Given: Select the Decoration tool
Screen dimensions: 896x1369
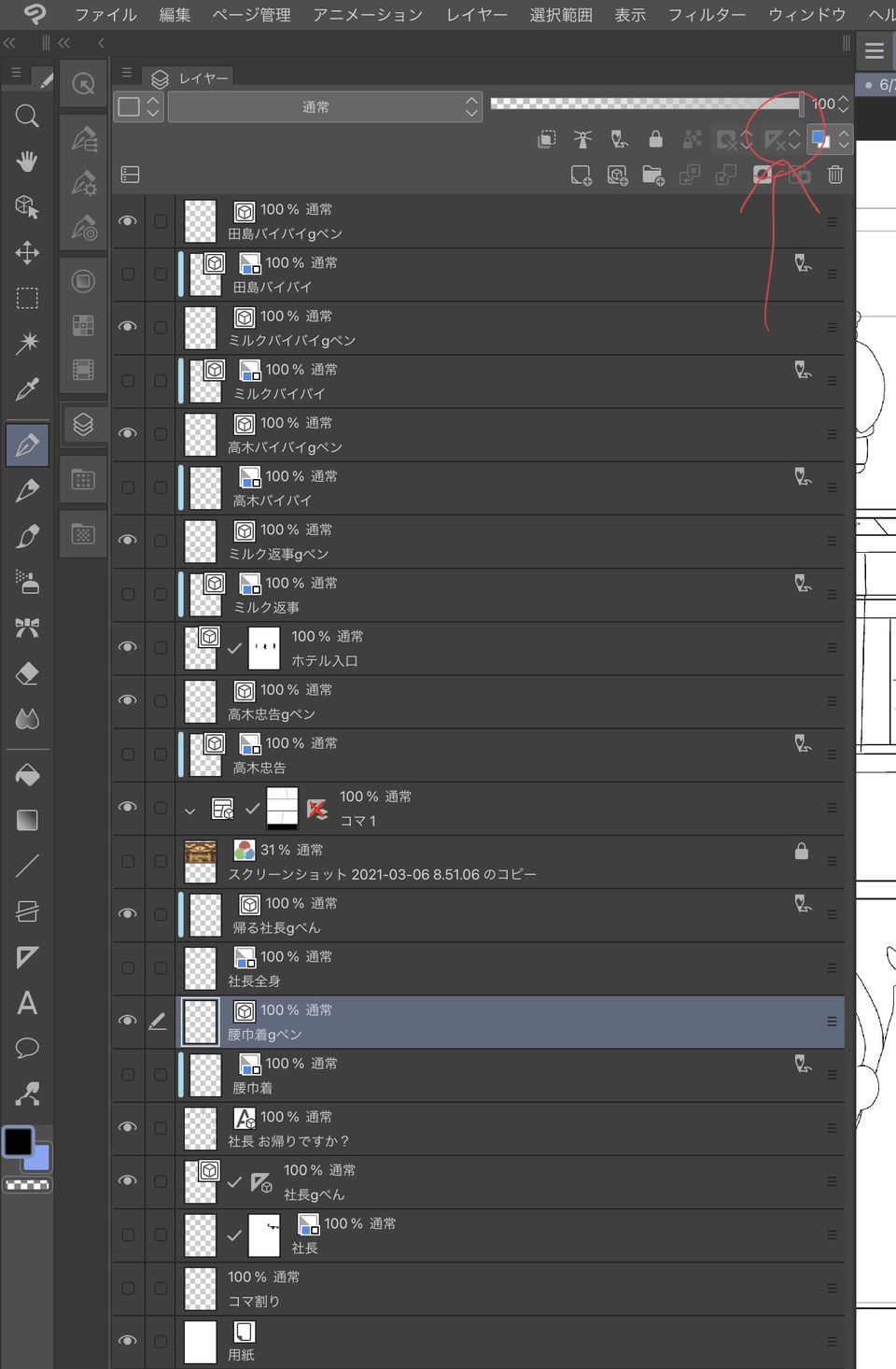Looking at the screenshot, I should [x=27, y=628].
